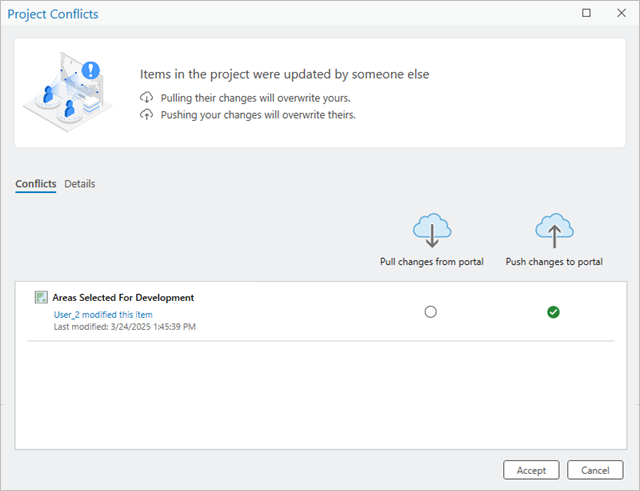The height and width of the screenshot is (491, 640).
Task: Click the small pull cloud icon in the banner
Action: pos(148,97)
